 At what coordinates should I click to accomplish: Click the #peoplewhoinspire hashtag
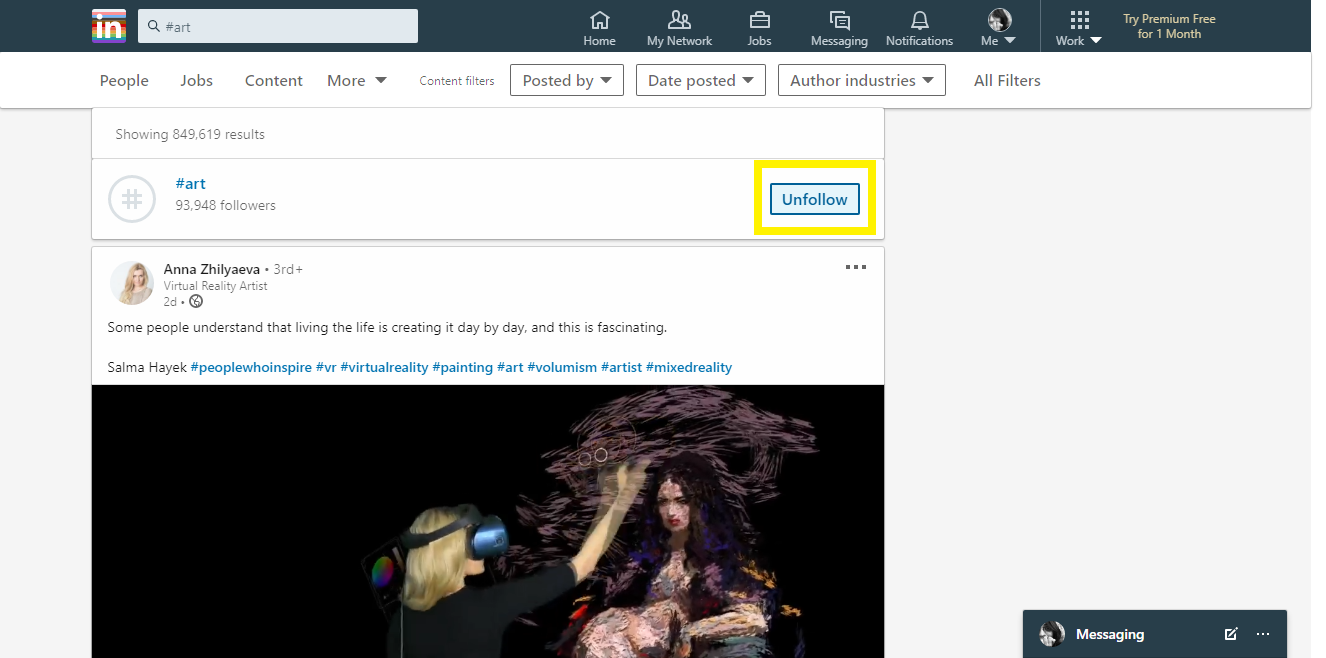(251, 367)
